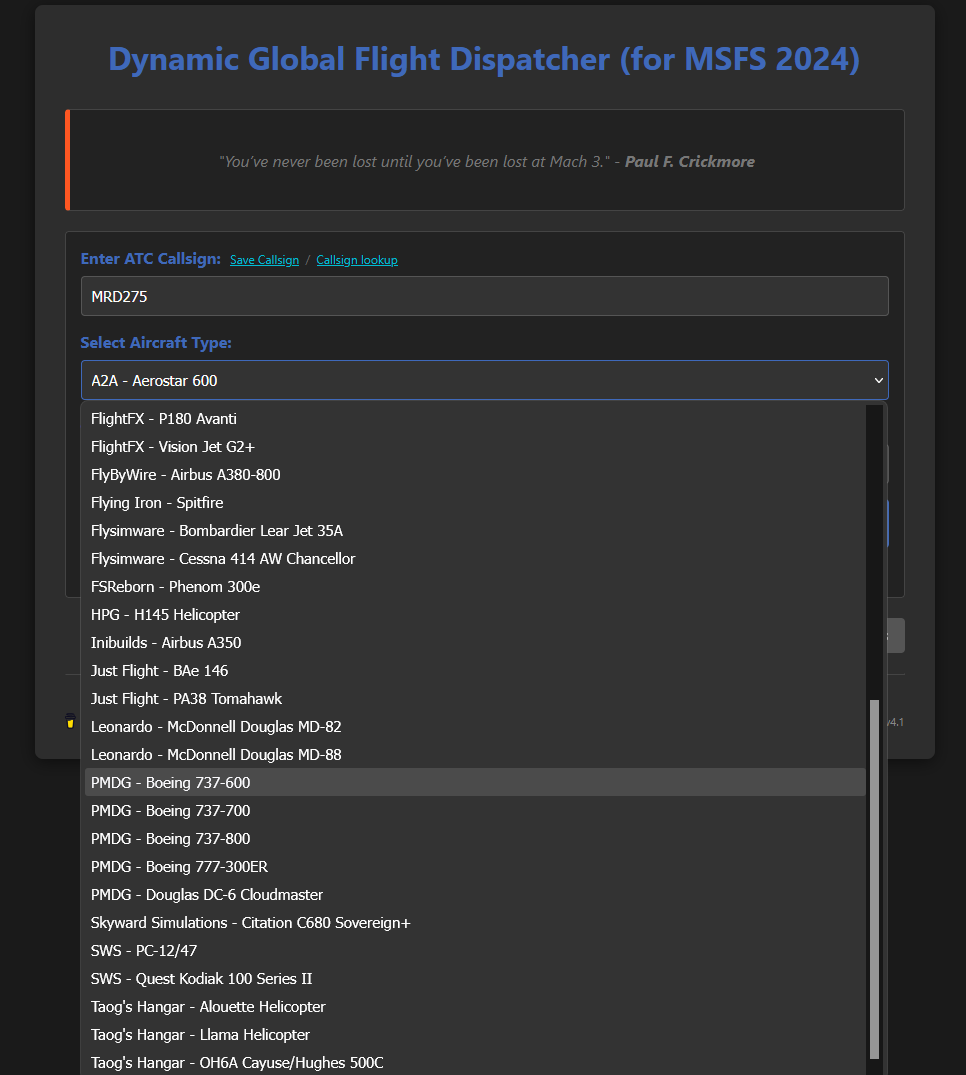Pick Leonardo - McDonnell Douglas MD-82
Screen dimensions: 966x1075
(475, 727)
